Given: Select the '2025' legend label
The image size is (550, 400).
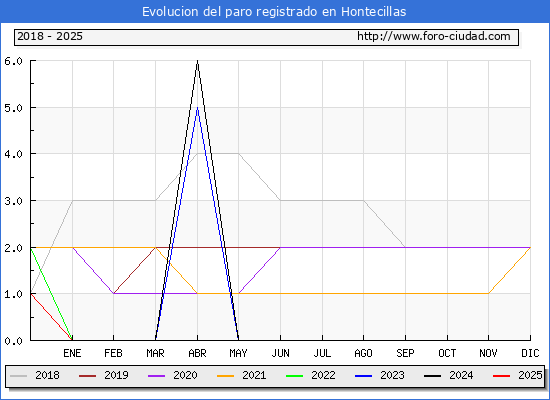Looking at the screenshot, I should click(530, 375).
